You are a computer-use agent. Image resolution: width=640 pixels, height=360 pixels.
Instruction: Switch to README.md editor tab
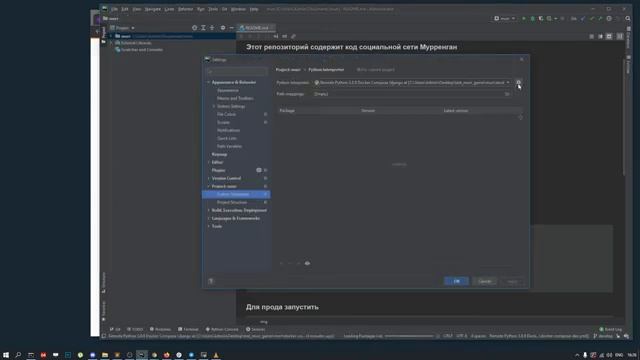pyautogui.click(x=257, y=28)
